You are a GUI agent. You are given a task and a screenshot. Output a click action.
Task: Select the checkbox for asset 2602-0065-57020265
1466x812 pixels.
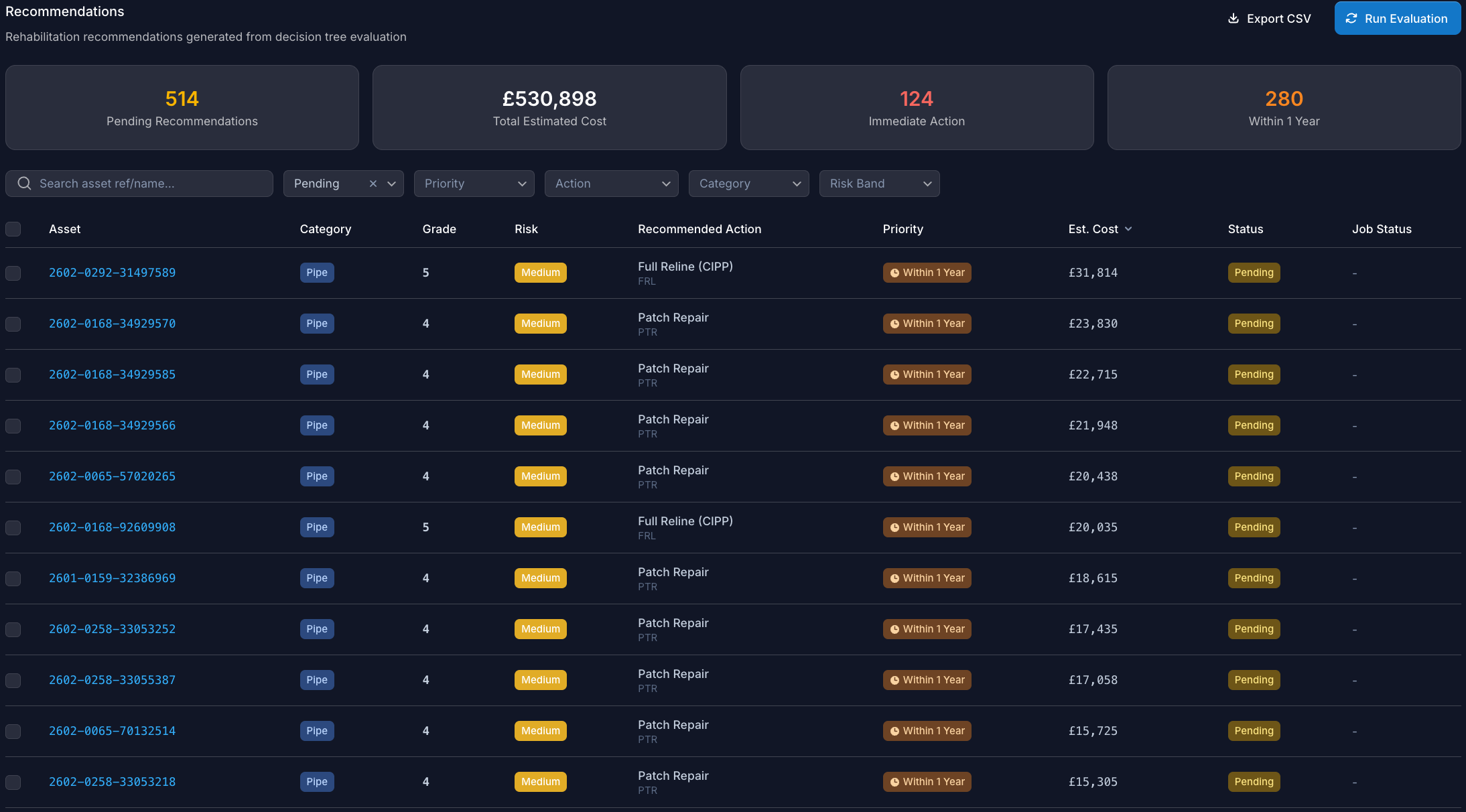13,476
